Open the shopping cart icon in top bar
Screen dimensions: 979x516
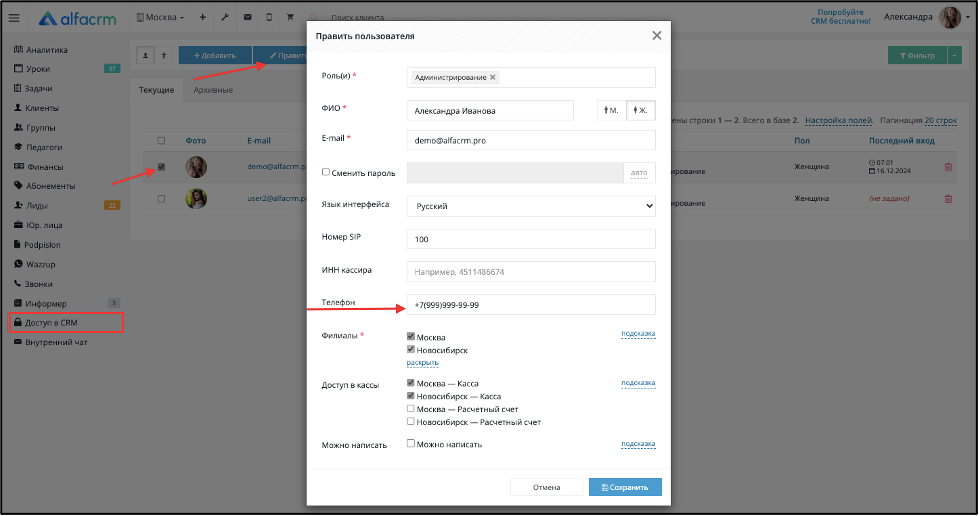point(290,17)
